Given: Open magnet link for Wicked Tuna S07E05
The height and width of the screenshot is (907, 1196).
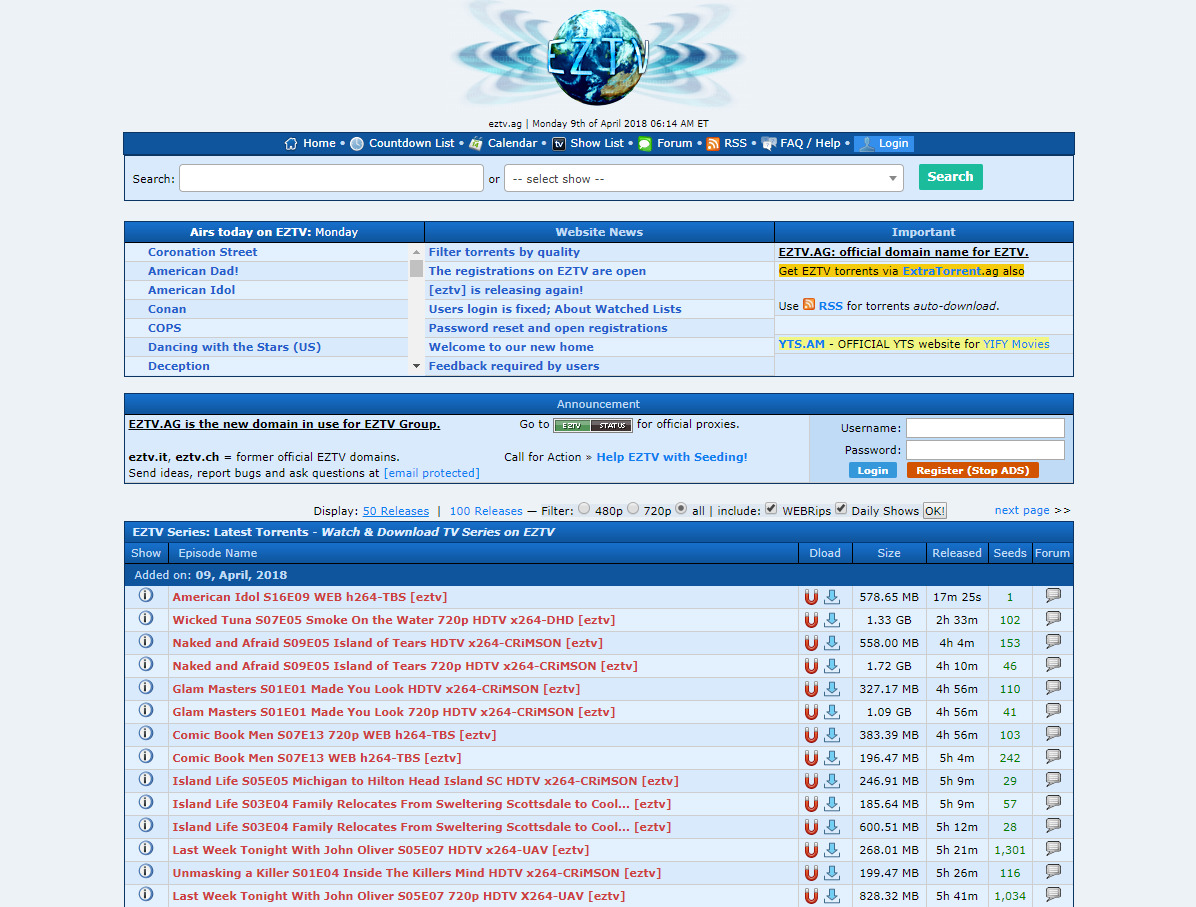Looking at the screenshot, I should point(811,620).
